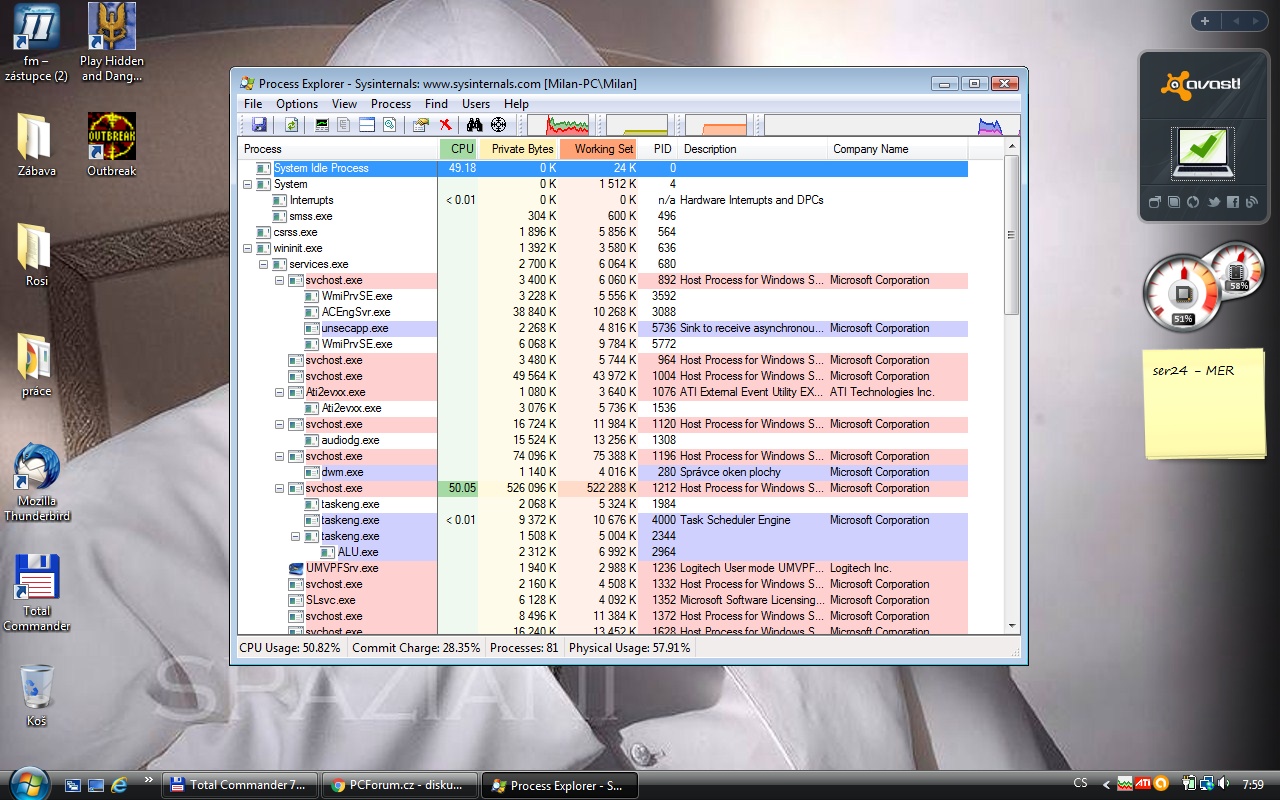Click the crosshair Find Window's Process icon
This screenshot has width=1280, height=800.
point(498,125)
